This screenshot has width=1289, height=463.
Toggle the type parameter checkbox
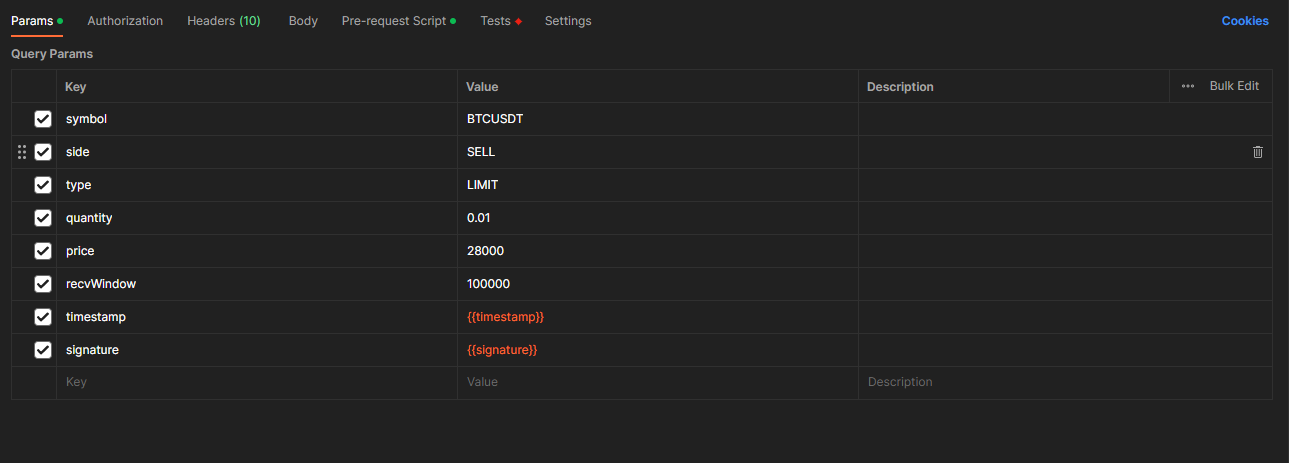43,185
